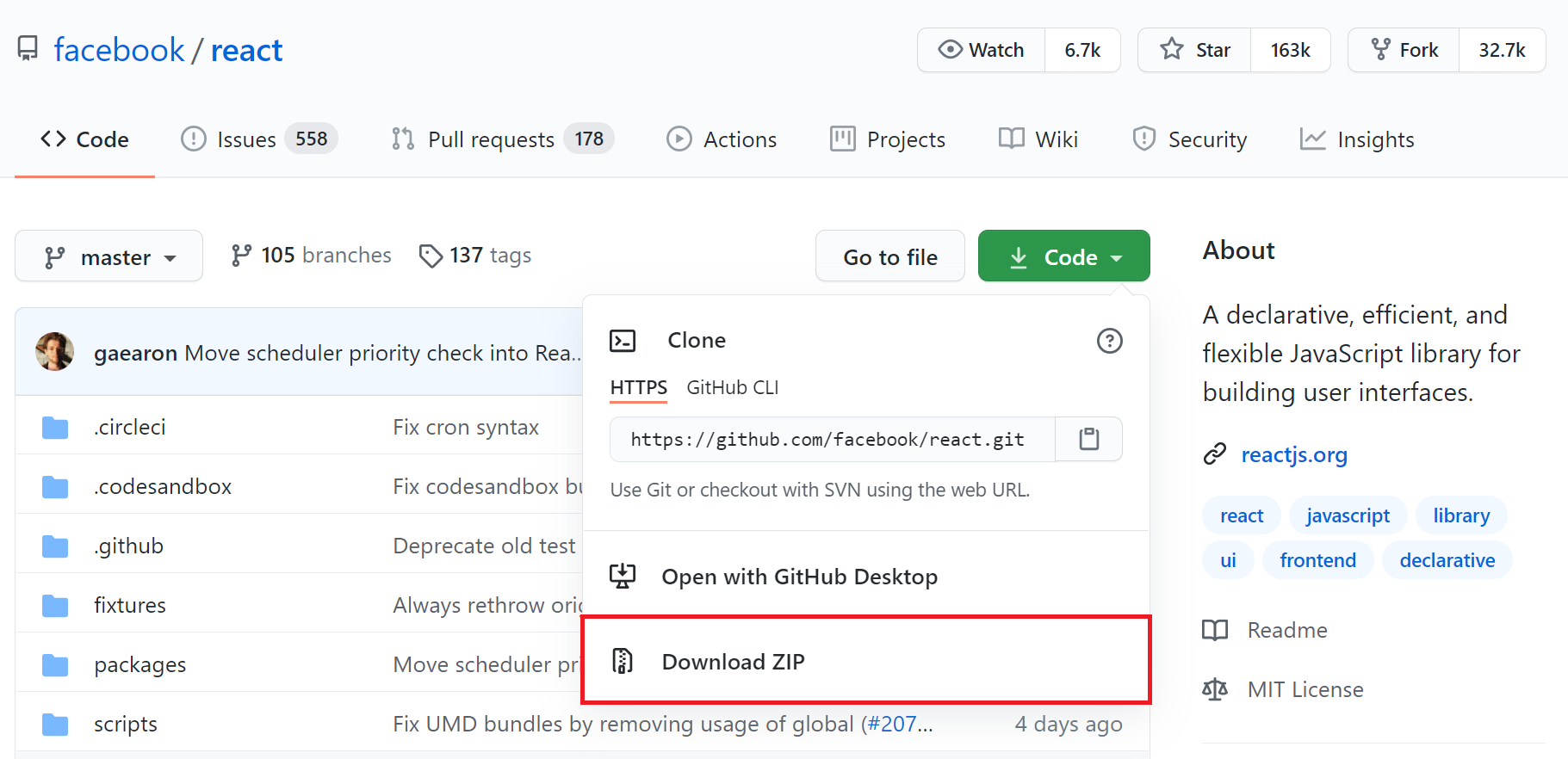Open the .github folder
The image size is (1568, 759).
(x=128, y=546)
